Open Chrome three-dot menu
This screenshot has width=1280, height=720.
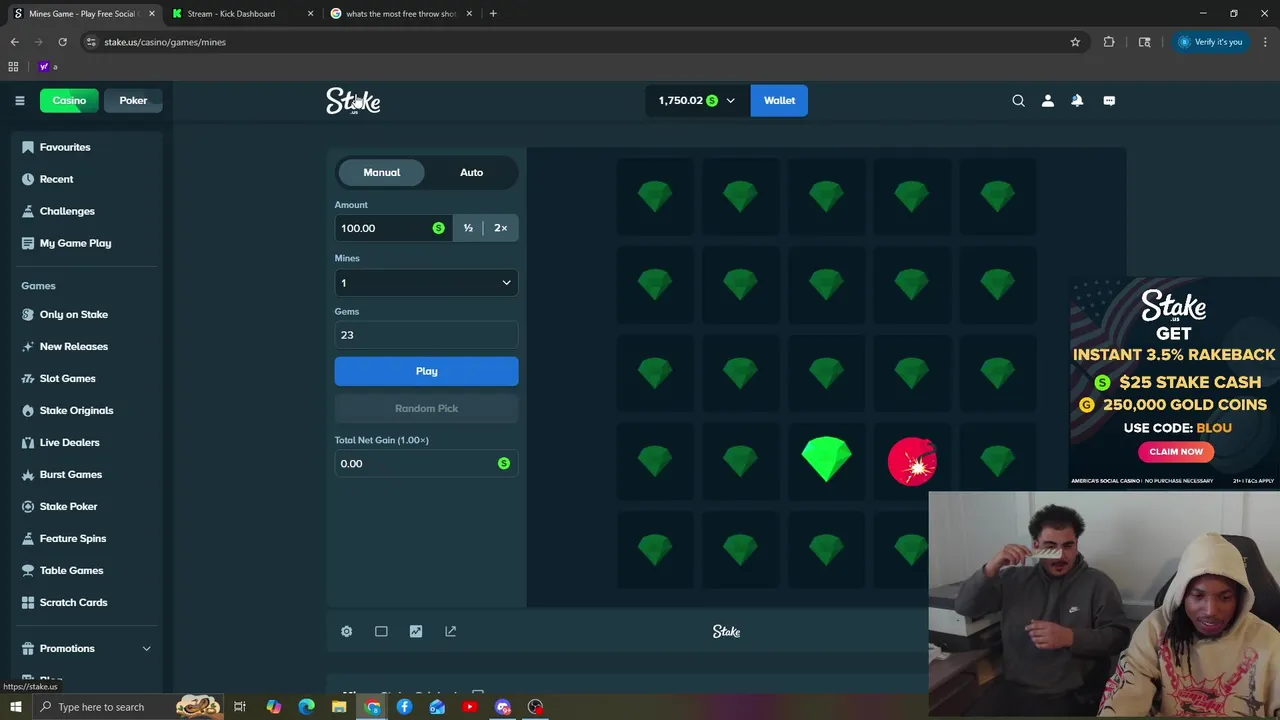coord(1265,42)
